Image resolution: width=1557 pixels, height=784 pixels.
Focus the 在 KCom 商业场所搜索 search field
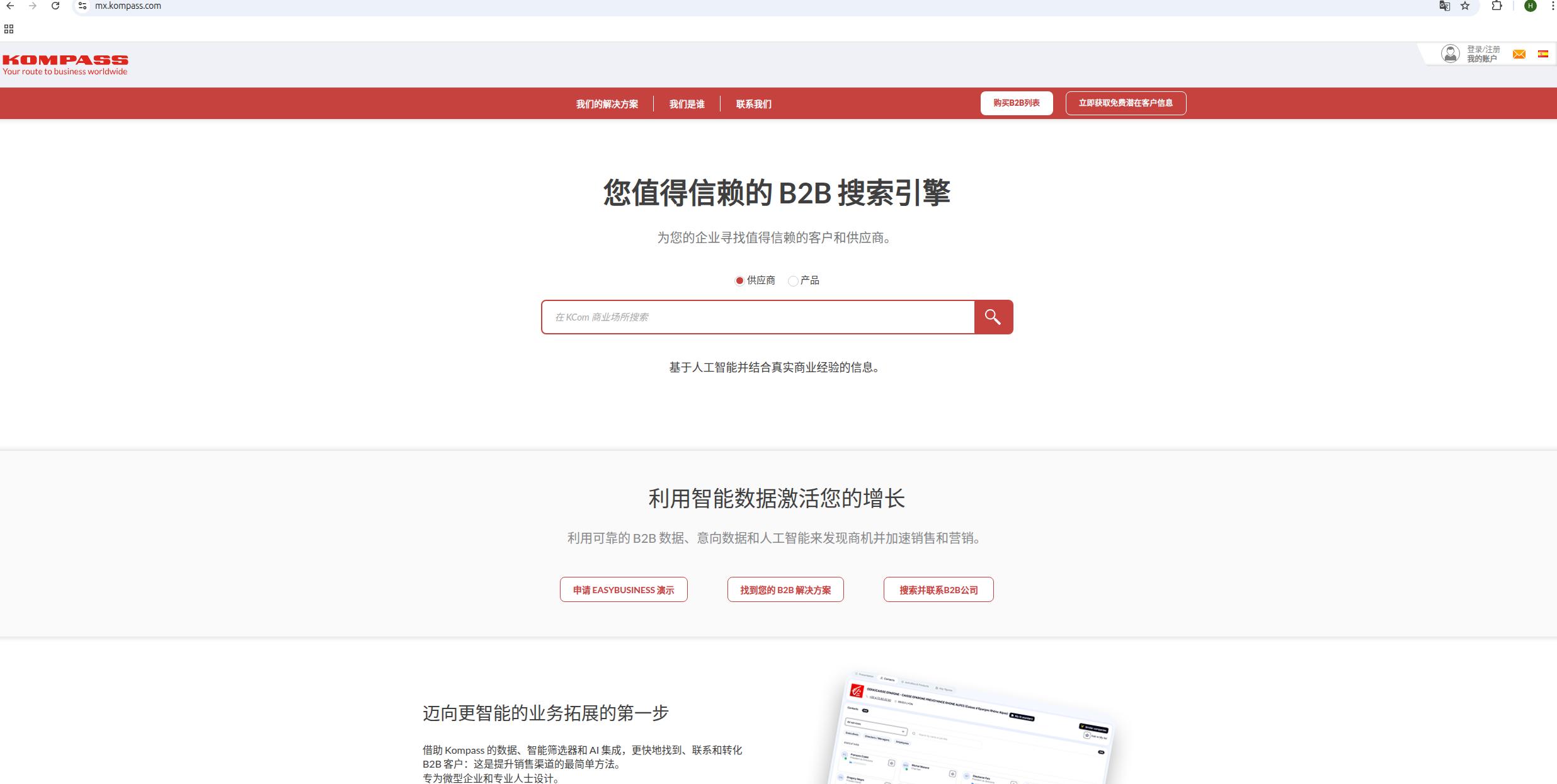[758, 317]
